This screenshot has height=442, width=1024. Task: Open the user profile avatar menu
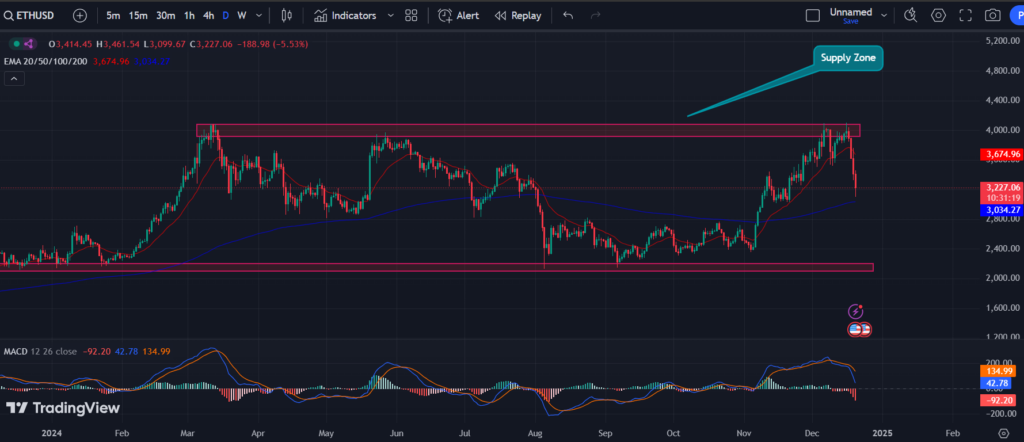click(1017, 15)
